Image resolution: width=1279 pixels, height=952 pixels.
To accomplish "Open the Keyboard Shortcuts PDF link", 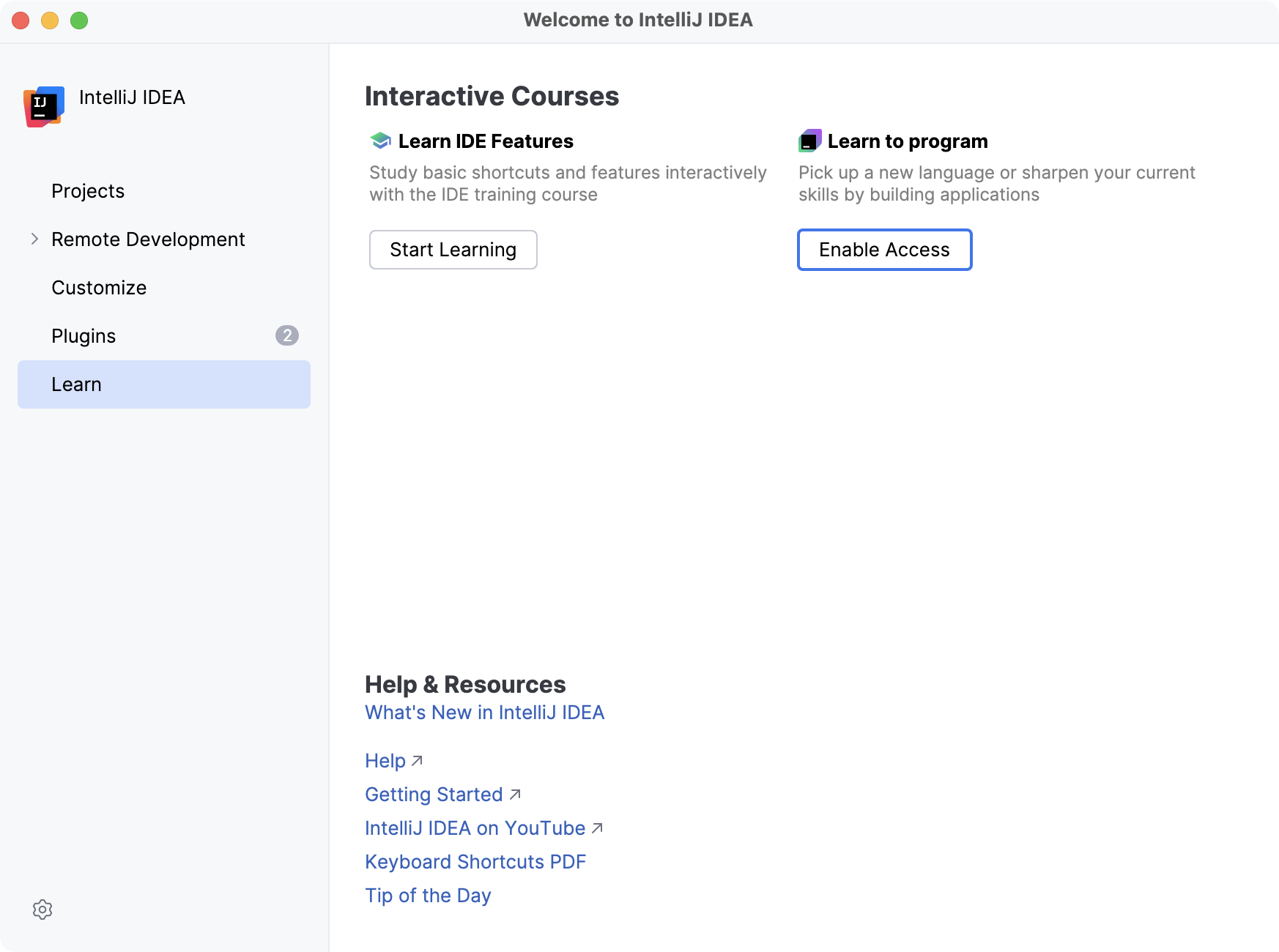I will click(x=475, y=862).
